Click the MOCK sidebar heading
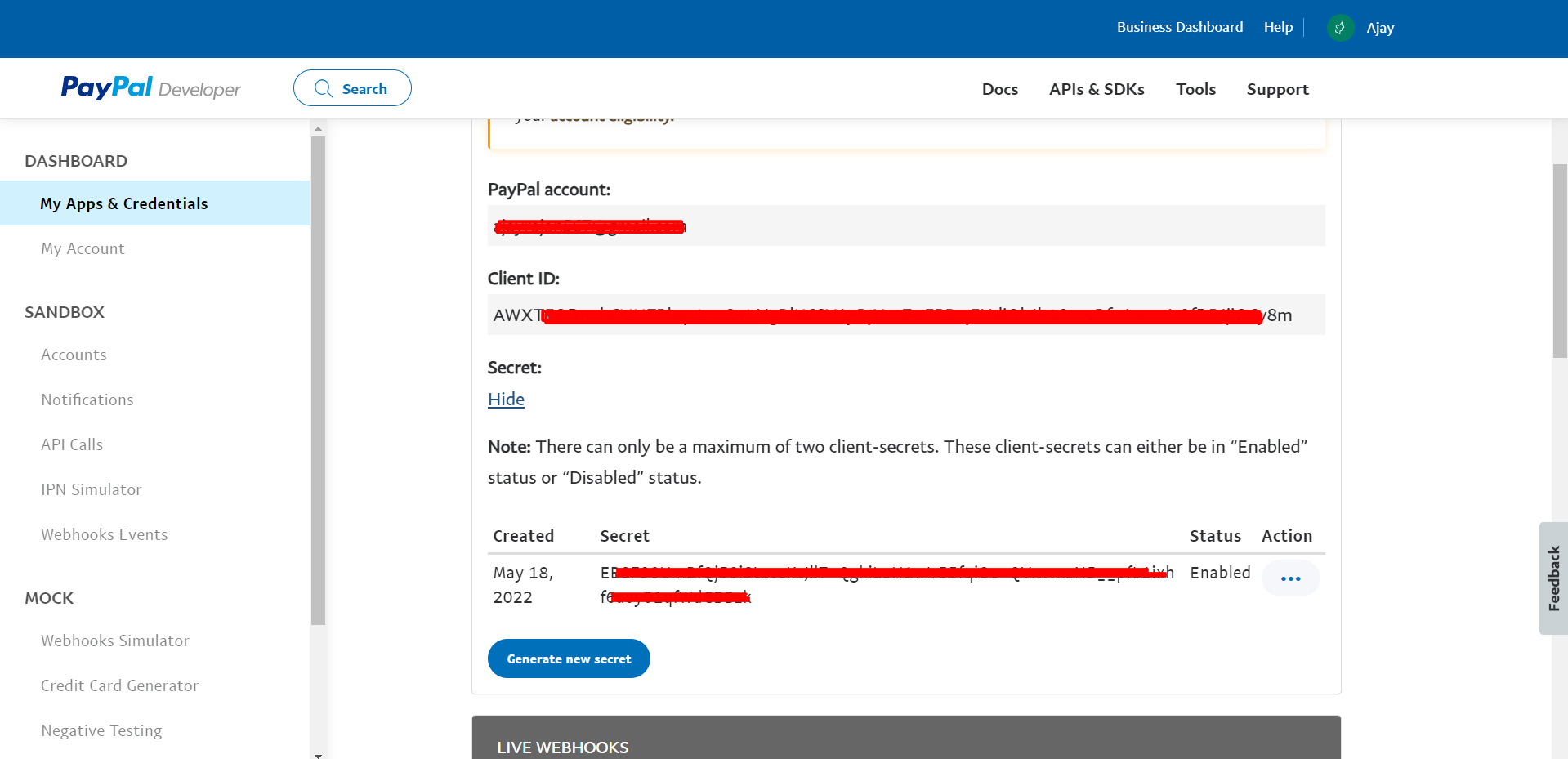1568x759 pixels. click(49, 598)
